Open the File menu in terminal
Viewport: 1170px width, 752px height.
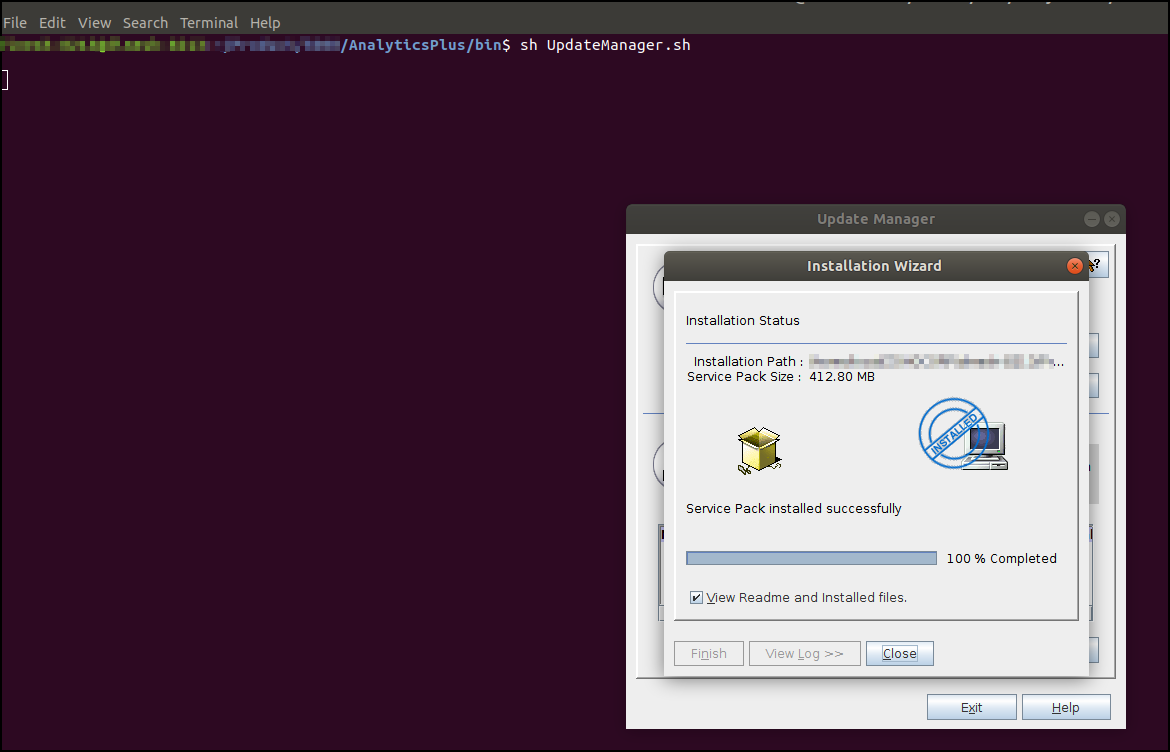pyautogui.click(x=15, y=23)
